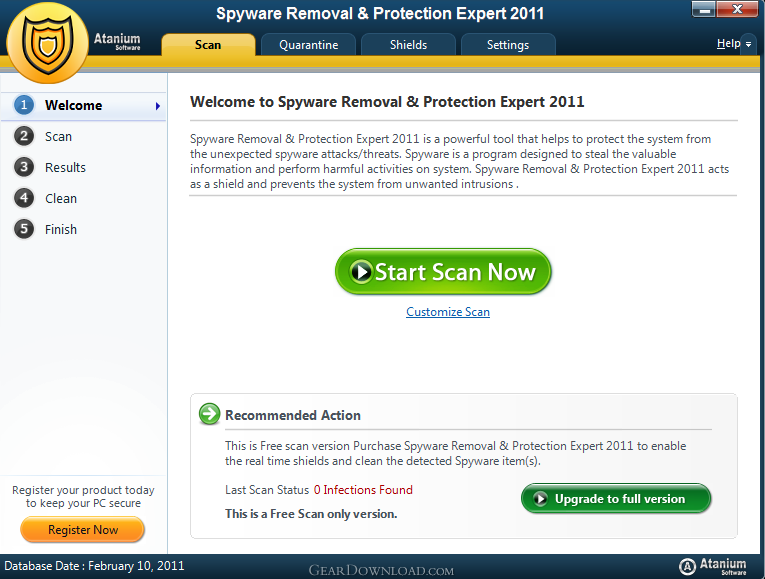Click the play icon on Upgrade button
The width and height of the screenshot is (765, 579).
(540, 499)
